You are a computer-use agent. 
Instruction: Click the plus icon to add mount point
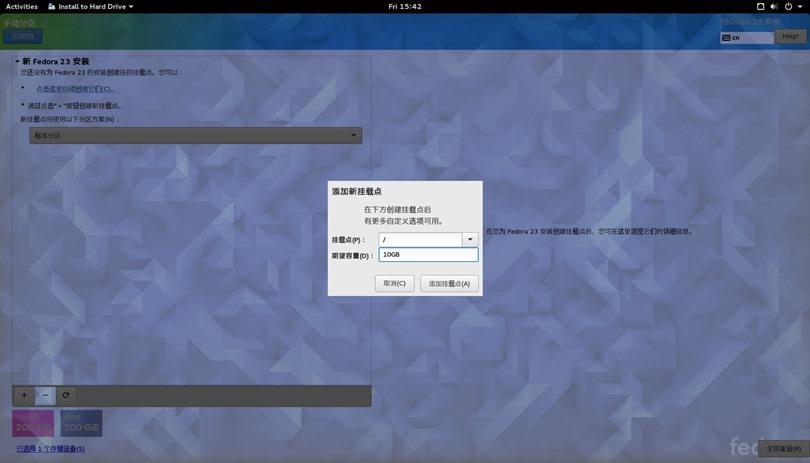(x=25, y=395)
